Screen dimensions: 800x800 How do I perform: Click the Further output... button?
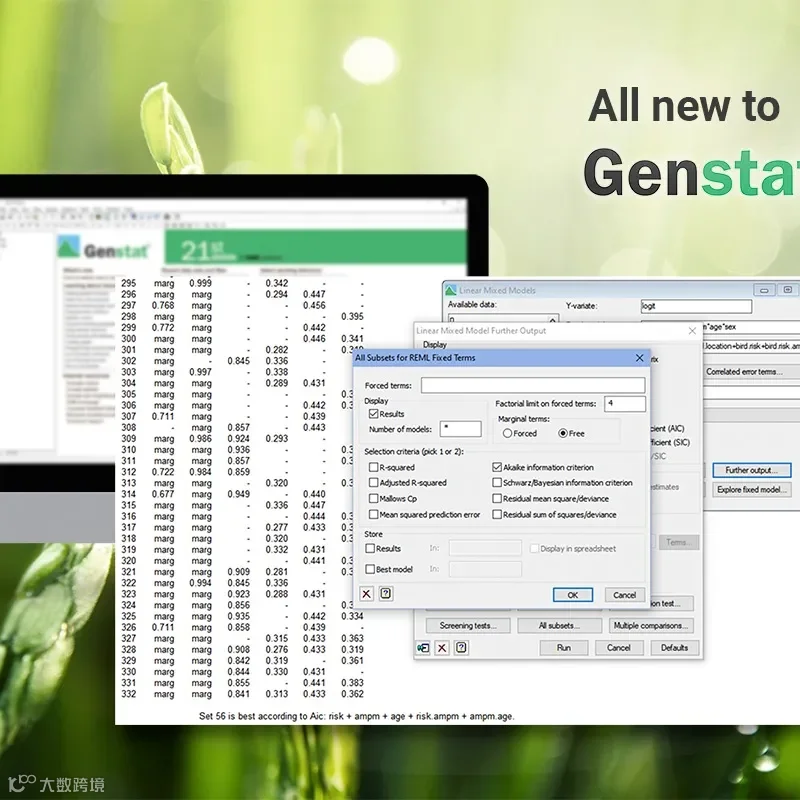click(x=752, y=470)
